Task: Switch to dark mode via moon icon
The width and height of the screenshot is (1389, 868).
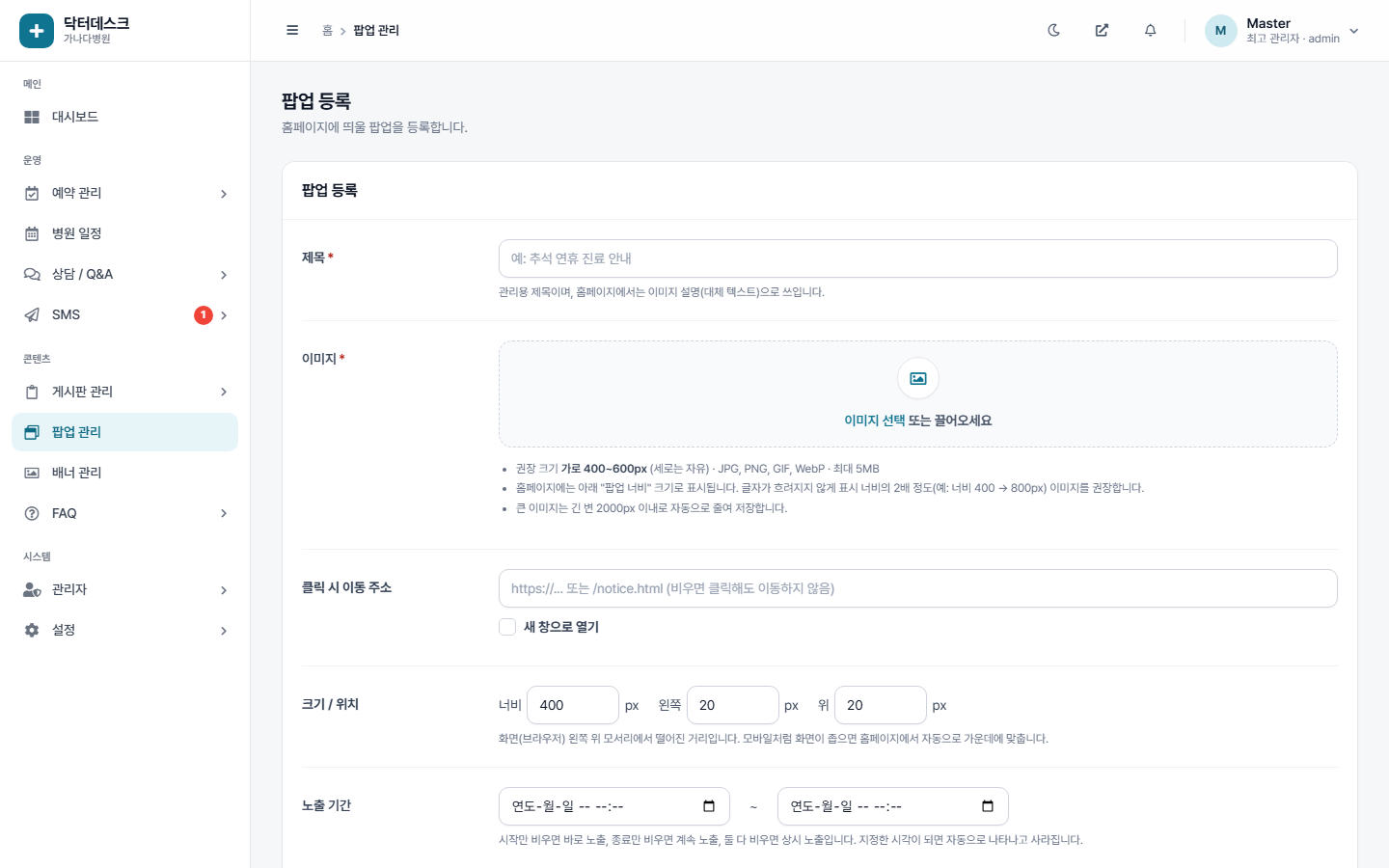Action: (x=1054, y=30)
